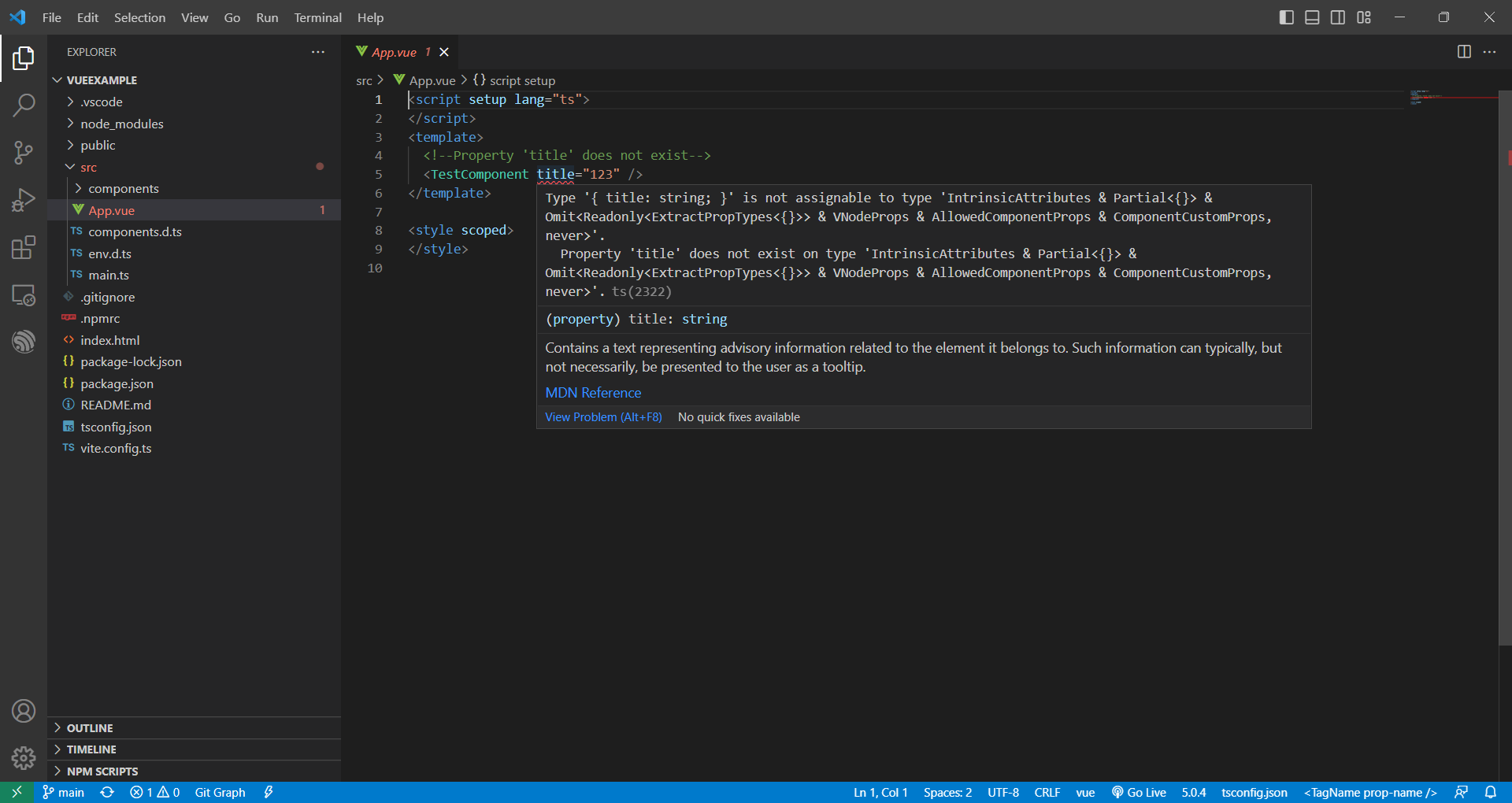Expand the .vscode folder
The image size is (1512, 803).
click(x=71, y=102)
